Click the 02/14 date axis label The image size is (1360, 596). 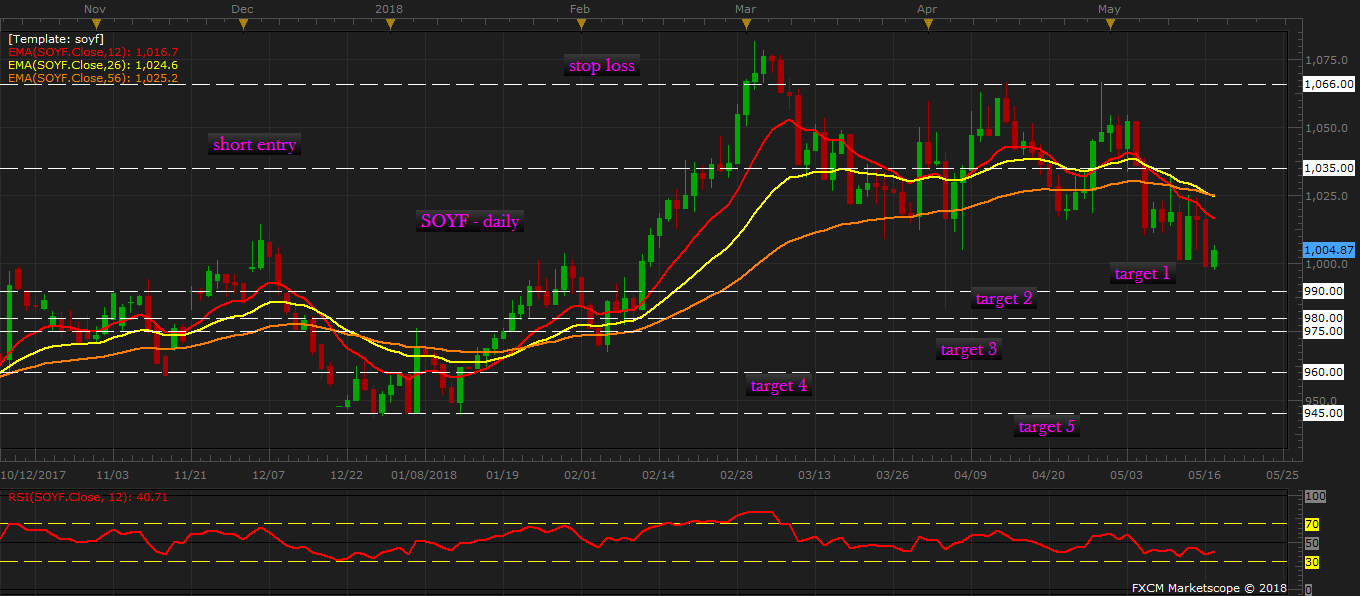pos(658,475)
